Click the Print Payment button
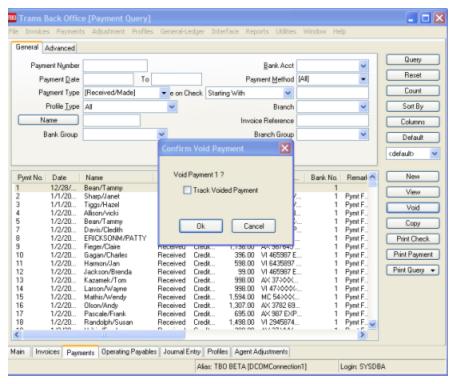 413,254
